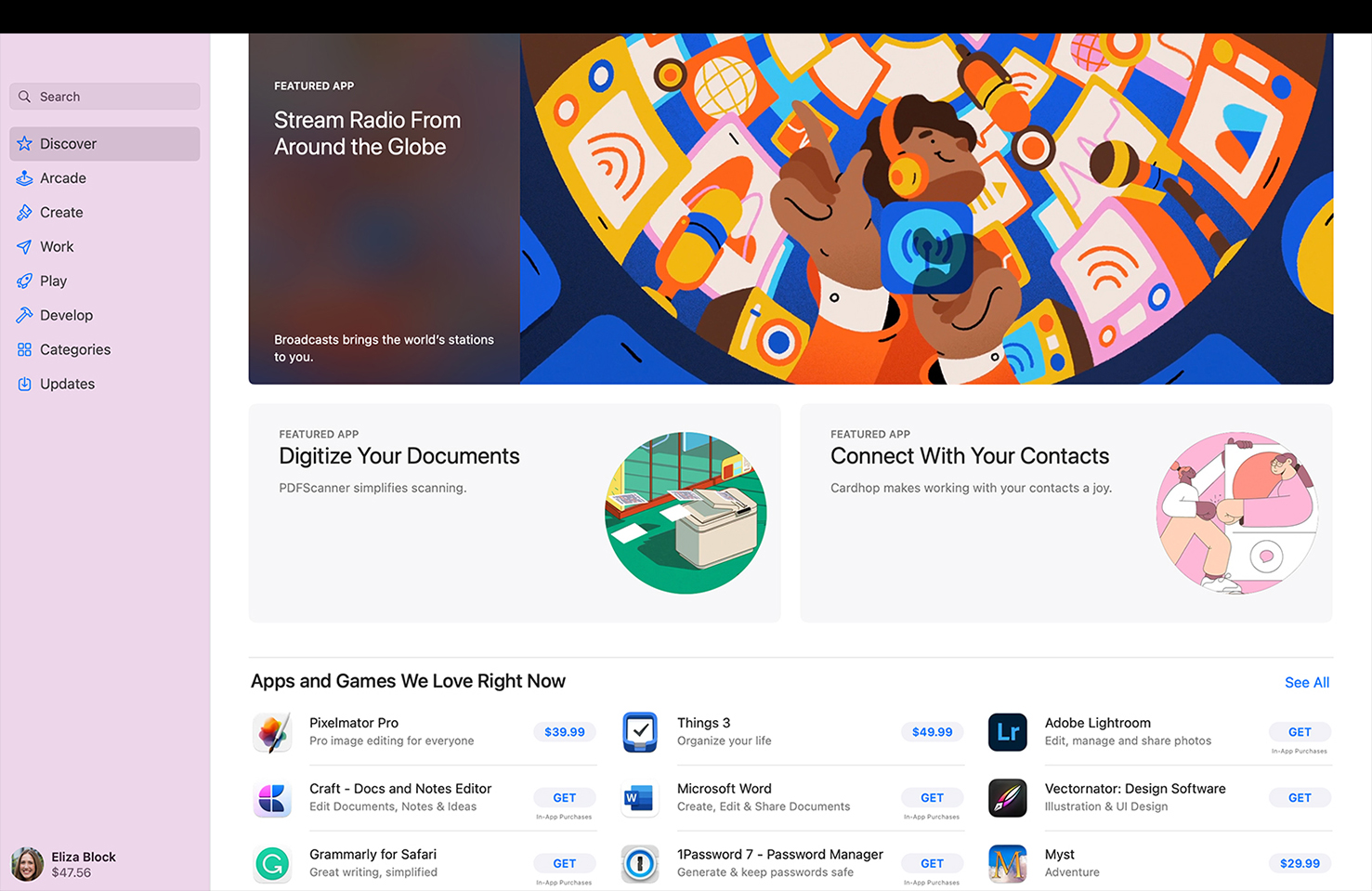Click Eliza Block's profile avatar
The width and height of the screenshot is (1372, 891).
[x=27, y=864]
